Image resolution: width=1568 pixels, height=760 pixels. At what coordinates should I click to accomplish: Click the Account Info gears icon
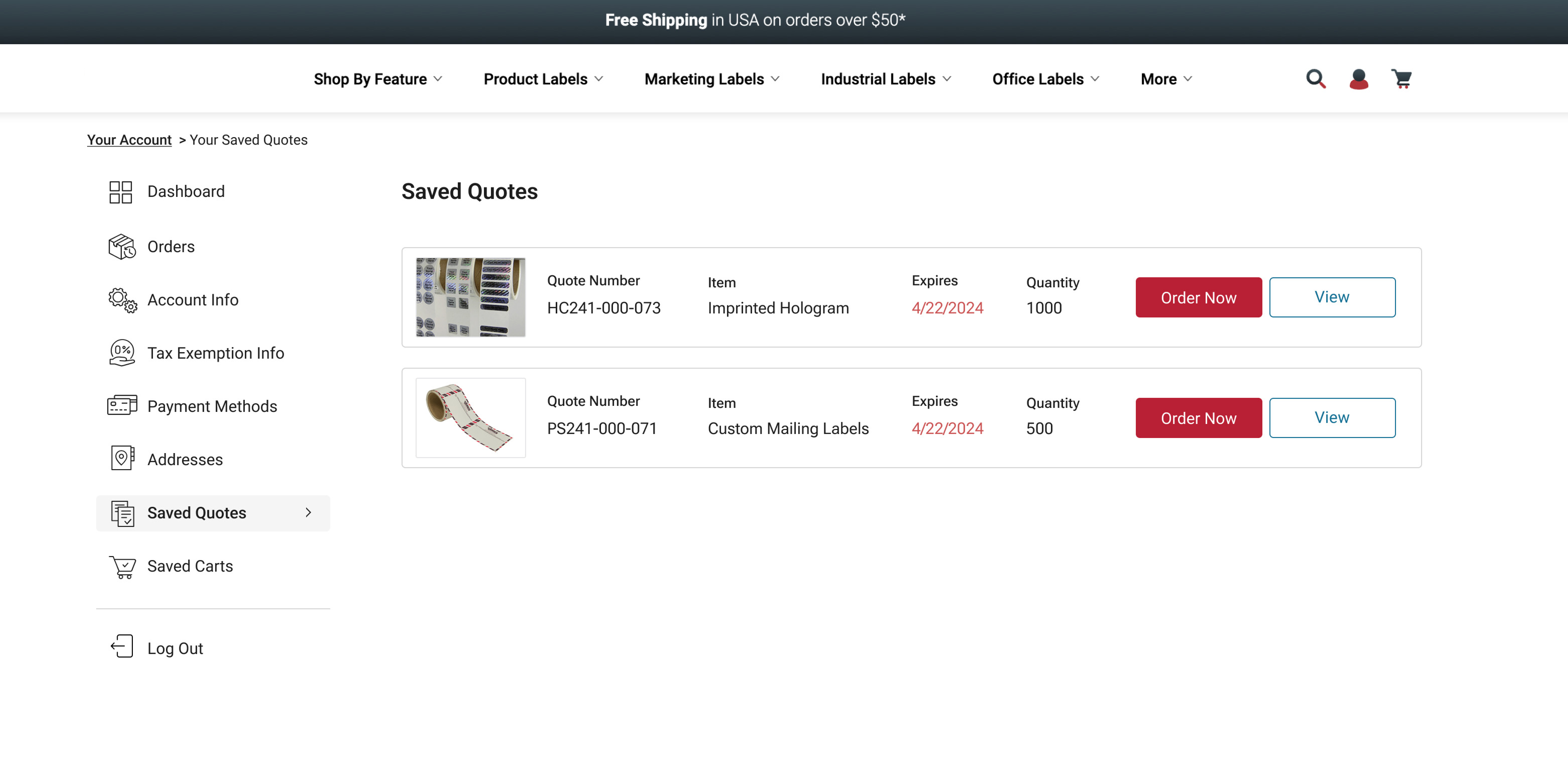[122, 300]
